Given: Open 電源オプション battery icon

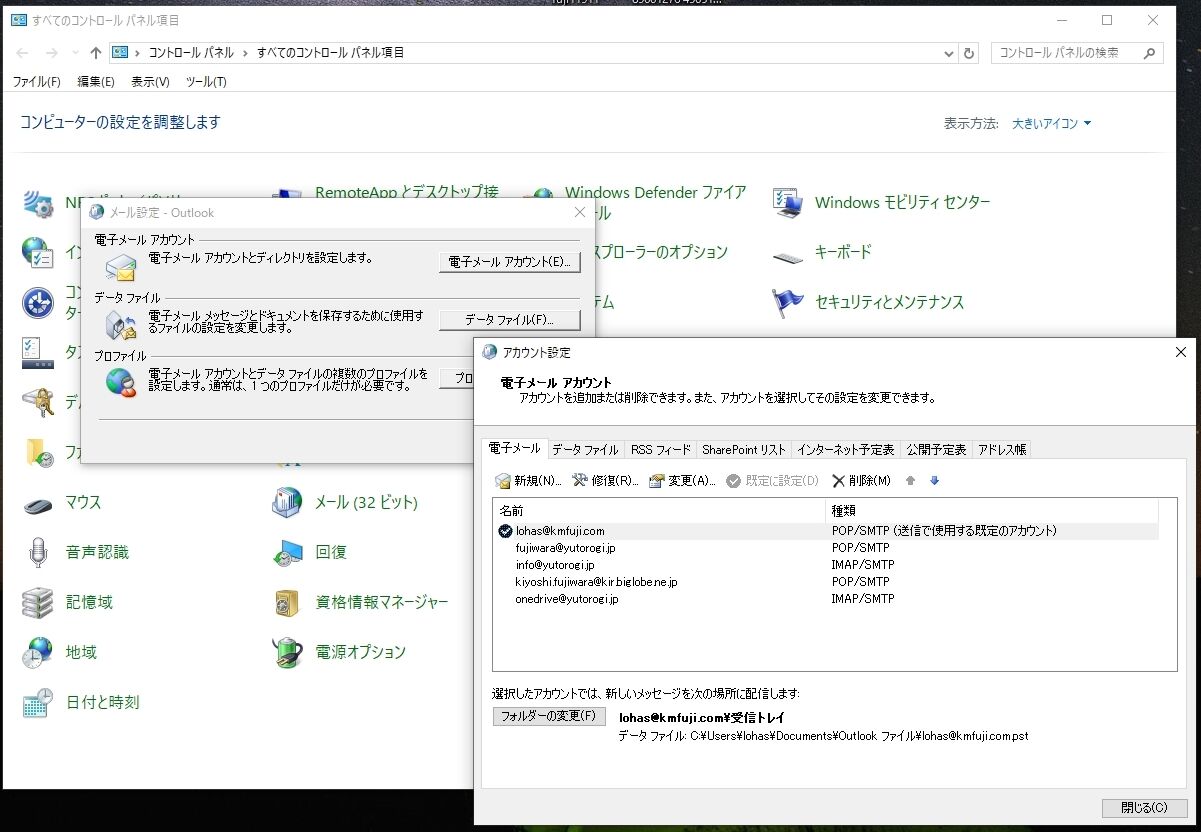Looking at the screenshot, I should tap(287, 652).
